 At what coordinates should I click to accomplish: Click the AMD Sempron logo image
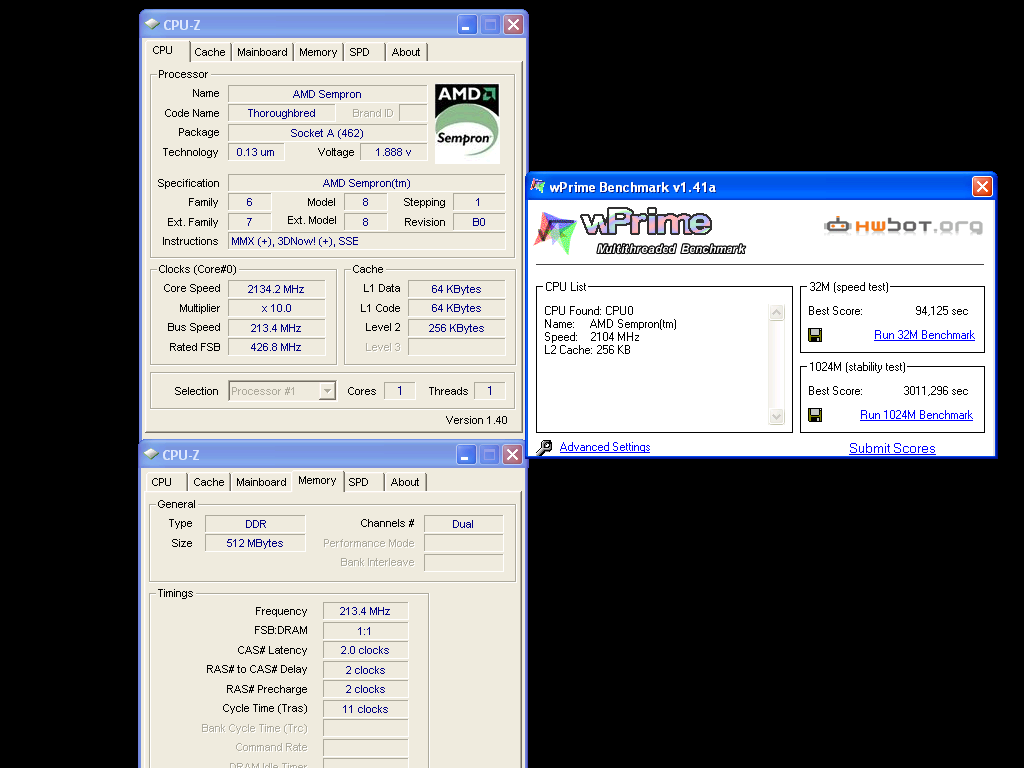467,123
